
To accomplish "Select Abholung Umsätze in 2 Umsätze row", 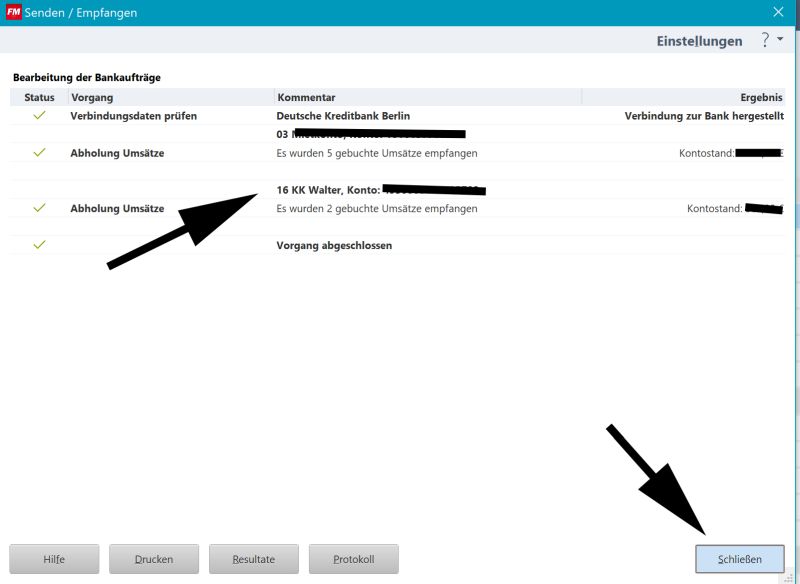I will pos(117,209).
